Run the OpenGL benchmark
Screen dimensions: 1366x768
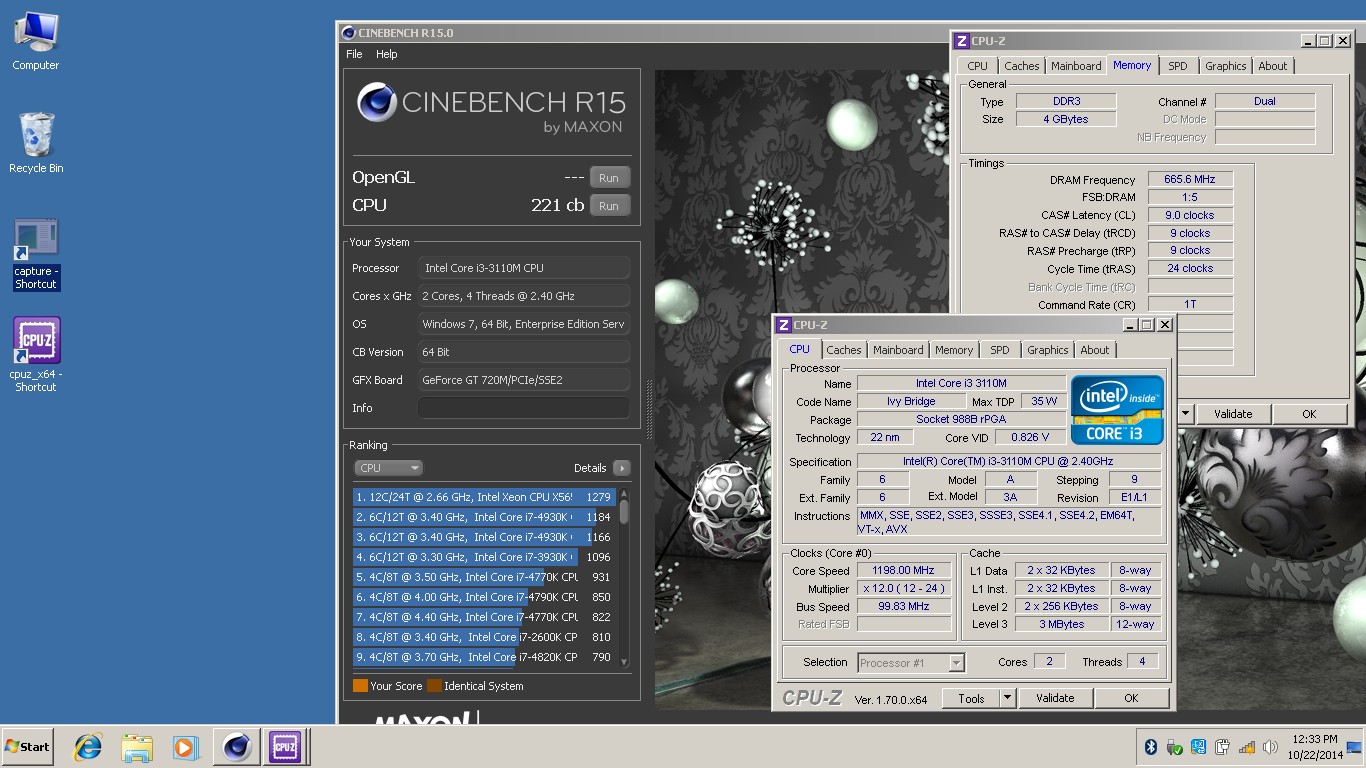tap(609, 178)
